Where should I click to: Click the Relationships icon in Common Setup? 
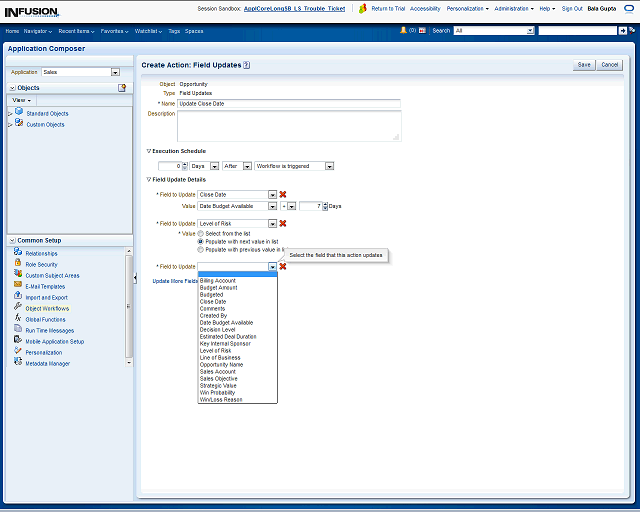click(x=18, y=253)
